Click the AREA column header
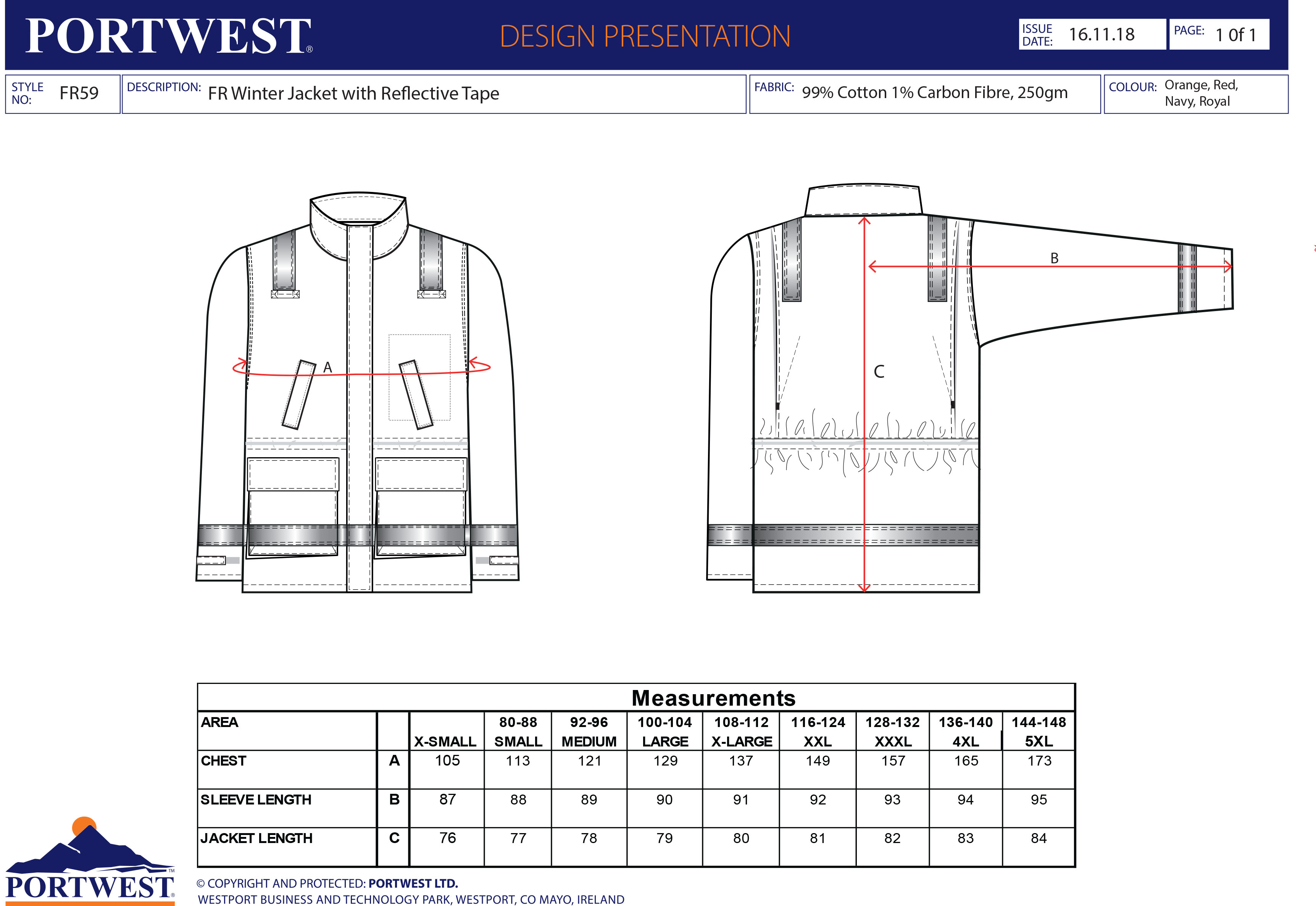Image resolution: width=1316 pixels, height=906 pixels. [x=220, y=722]
